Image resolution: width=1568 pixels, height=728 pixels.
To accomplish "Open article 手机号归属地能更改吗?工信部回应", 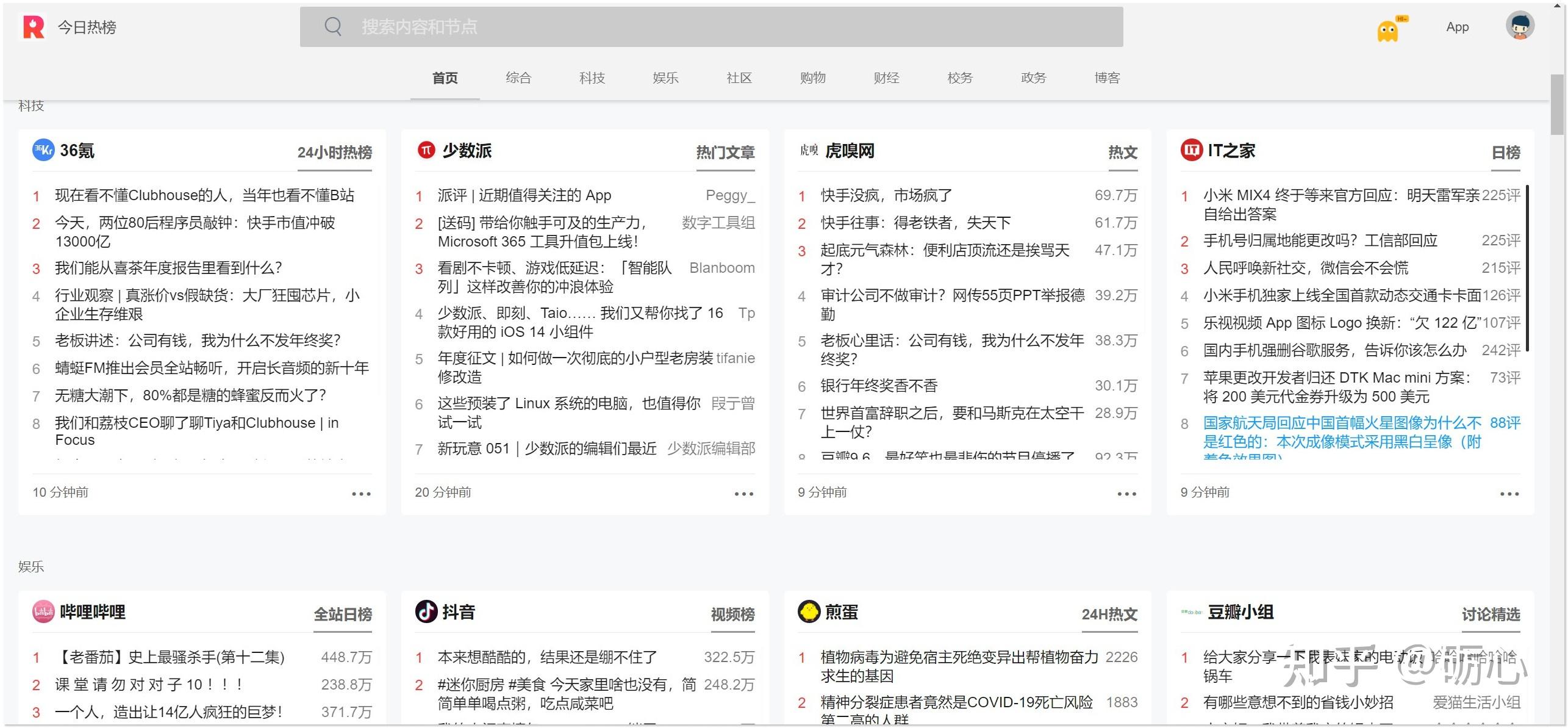I will coord(1320,240).
